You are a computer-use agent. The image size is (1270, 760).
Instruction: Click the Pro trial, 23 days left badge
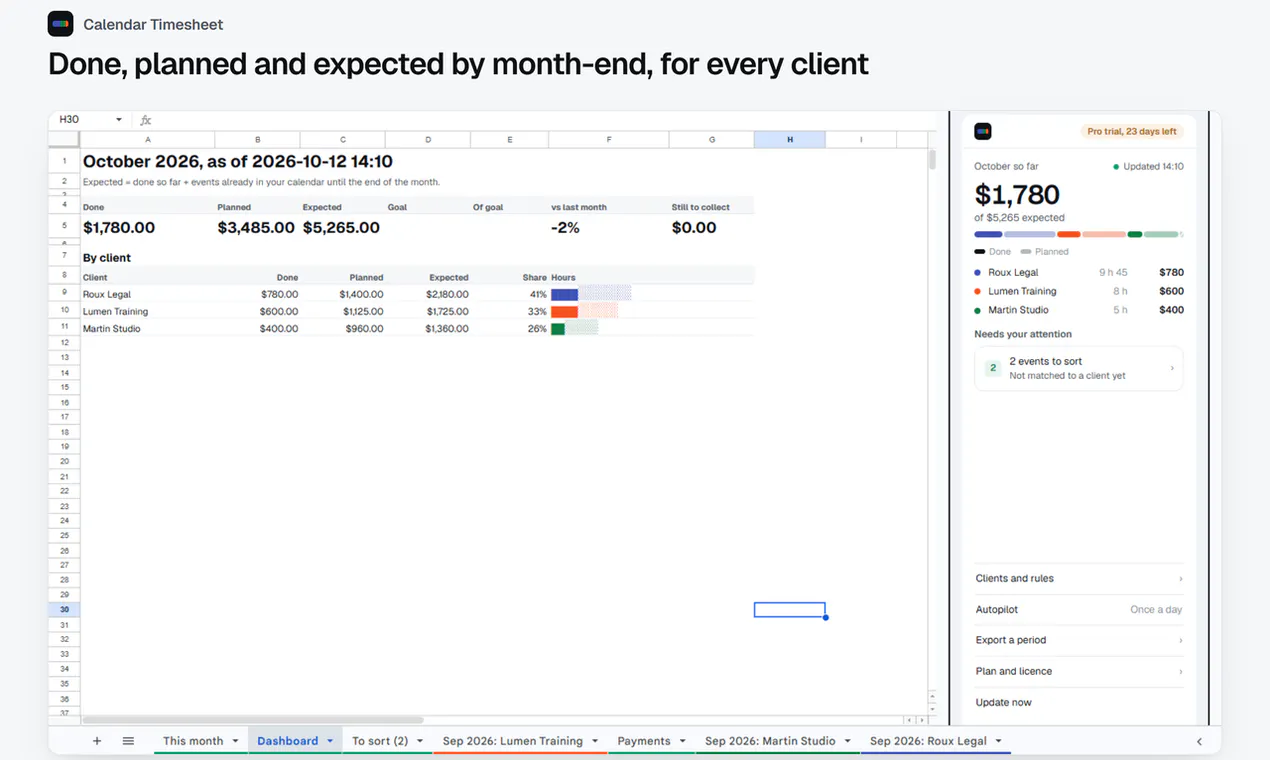click(1133, 131)
